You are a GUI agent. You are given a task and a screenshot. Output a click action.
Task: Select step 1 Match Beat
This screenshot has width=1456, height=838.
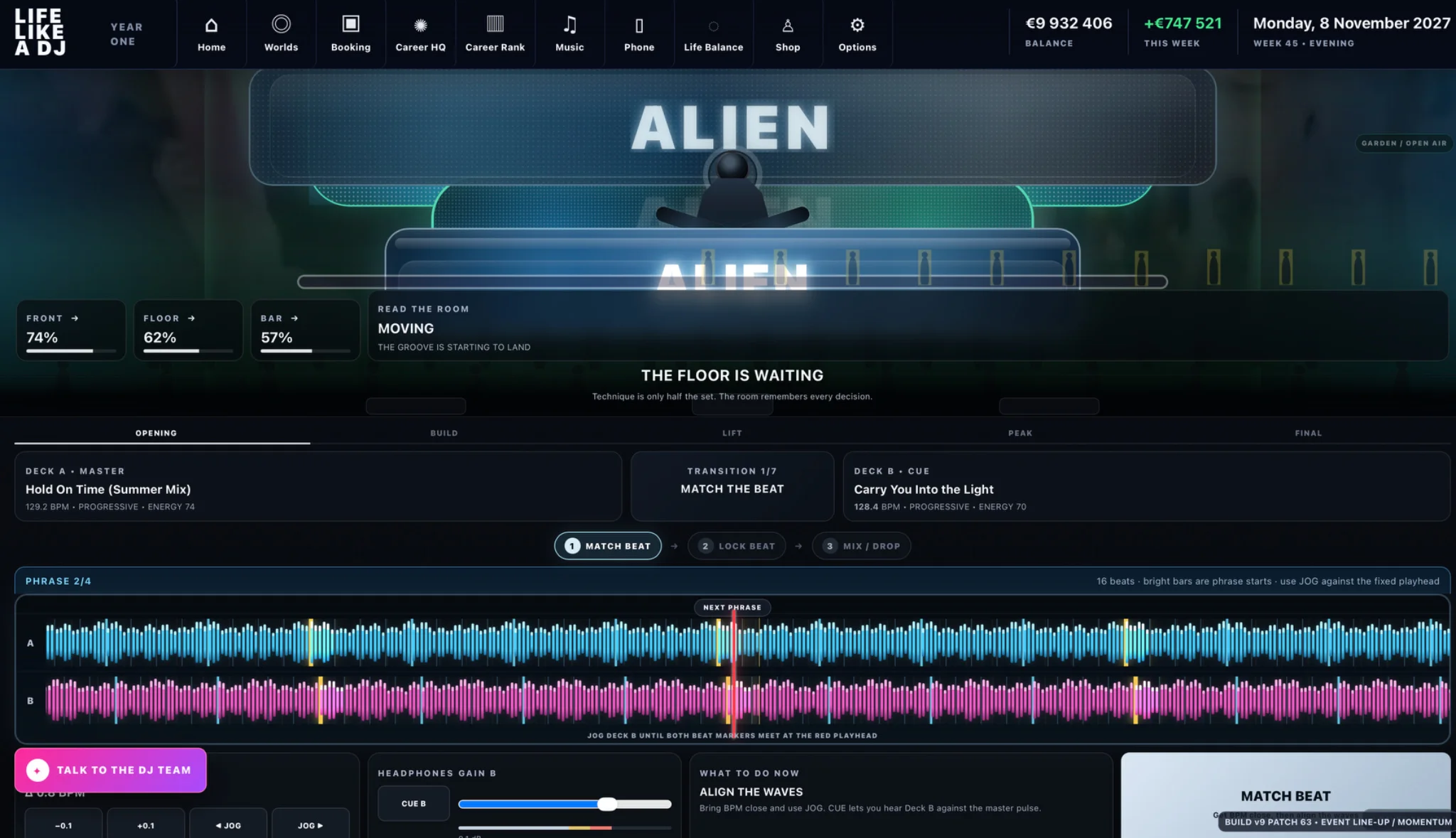(x=608, y=546)
